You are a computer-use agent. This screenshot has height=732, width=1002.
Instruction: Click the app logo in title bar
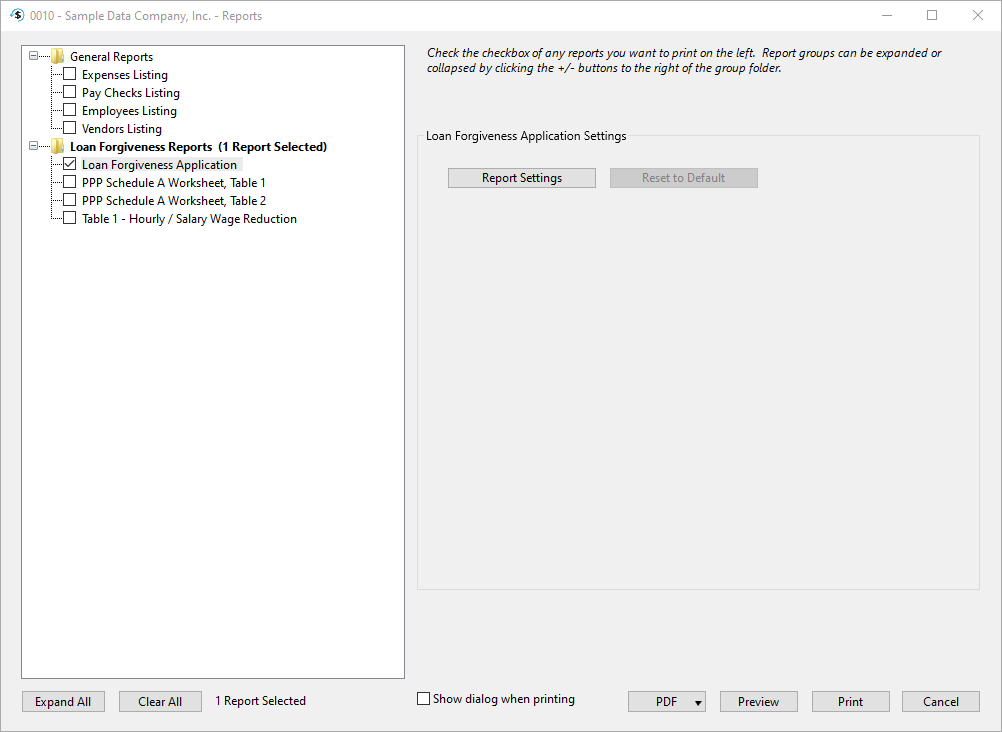(x=16, y=16)
